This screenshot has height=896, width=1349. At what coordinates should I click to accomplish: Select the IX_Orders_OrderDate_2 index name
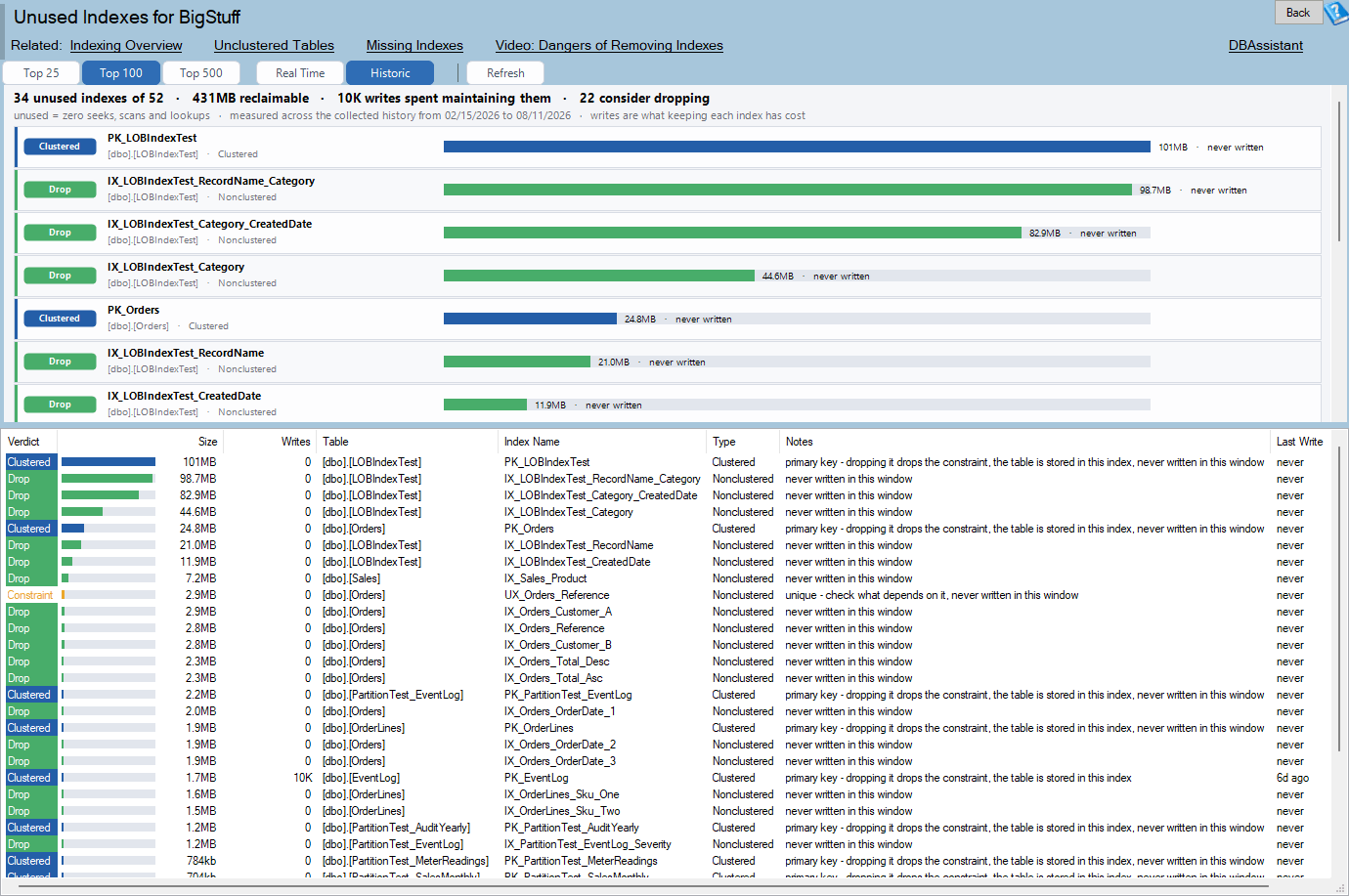coord(560,745)
